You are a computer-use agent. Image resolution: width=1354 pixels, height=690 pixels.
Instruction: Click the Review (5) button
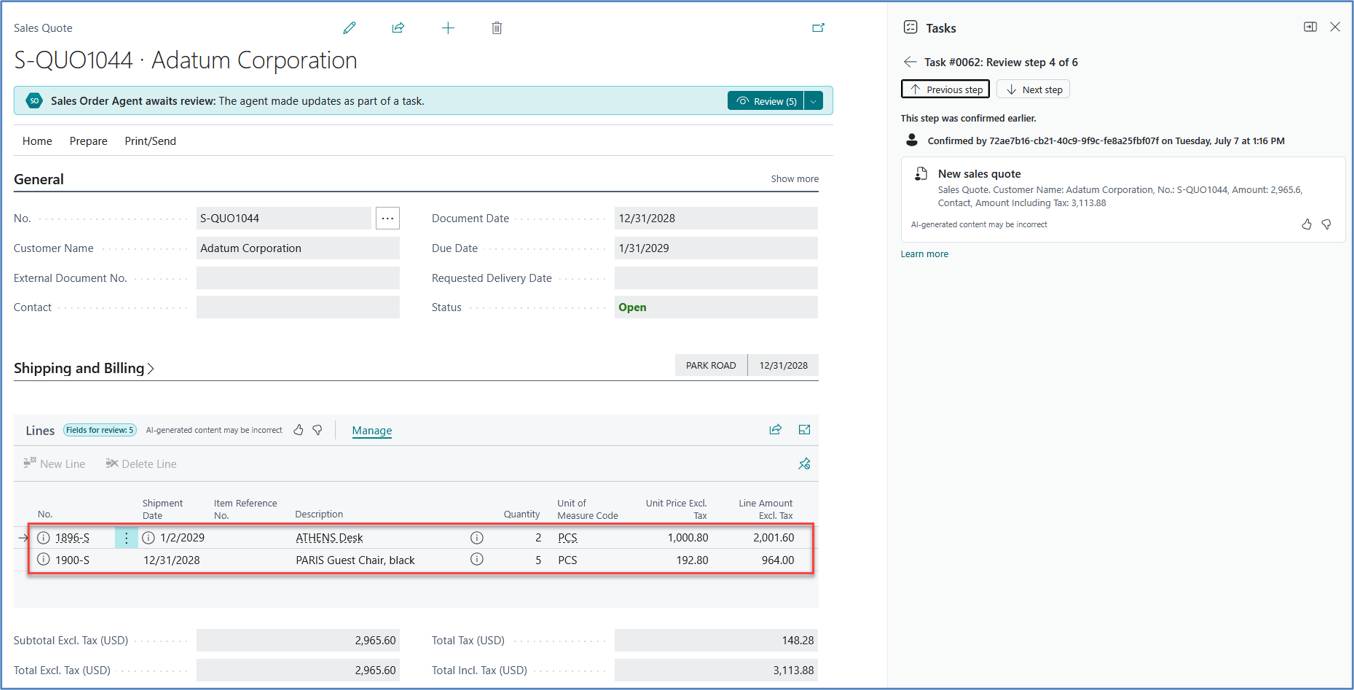point(766,101)
